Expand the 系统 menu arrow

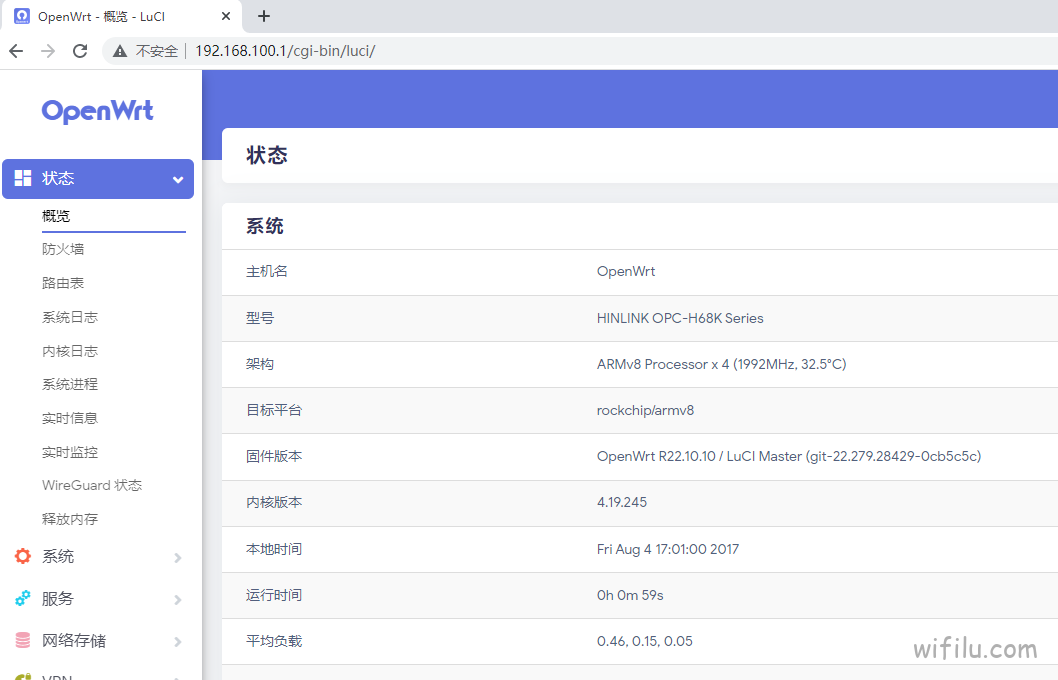point(177,558)
